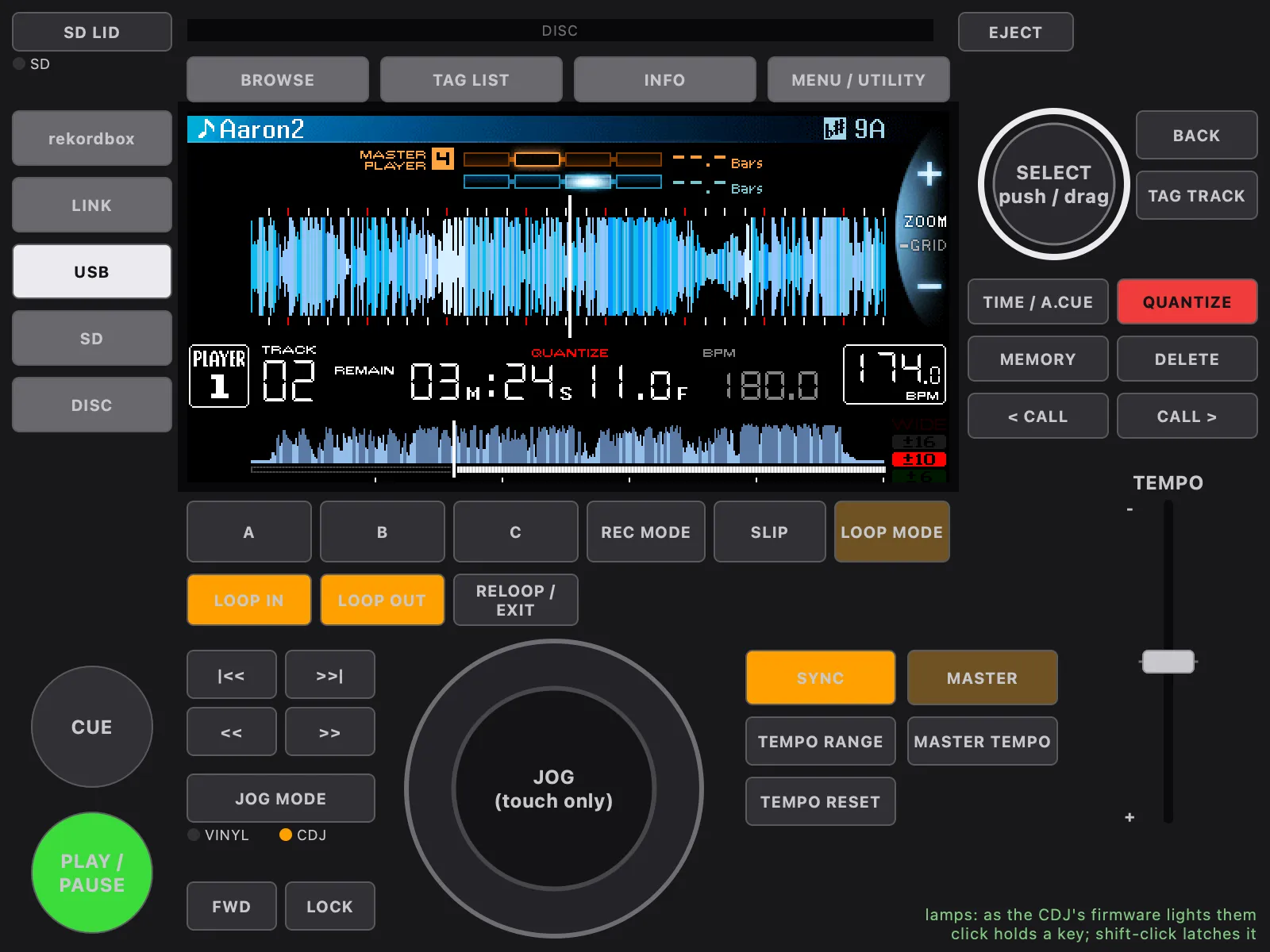Hit the green PLAY / PAUSE button
The height and width of the screenshot is (952, 1270).
(92, 873)
